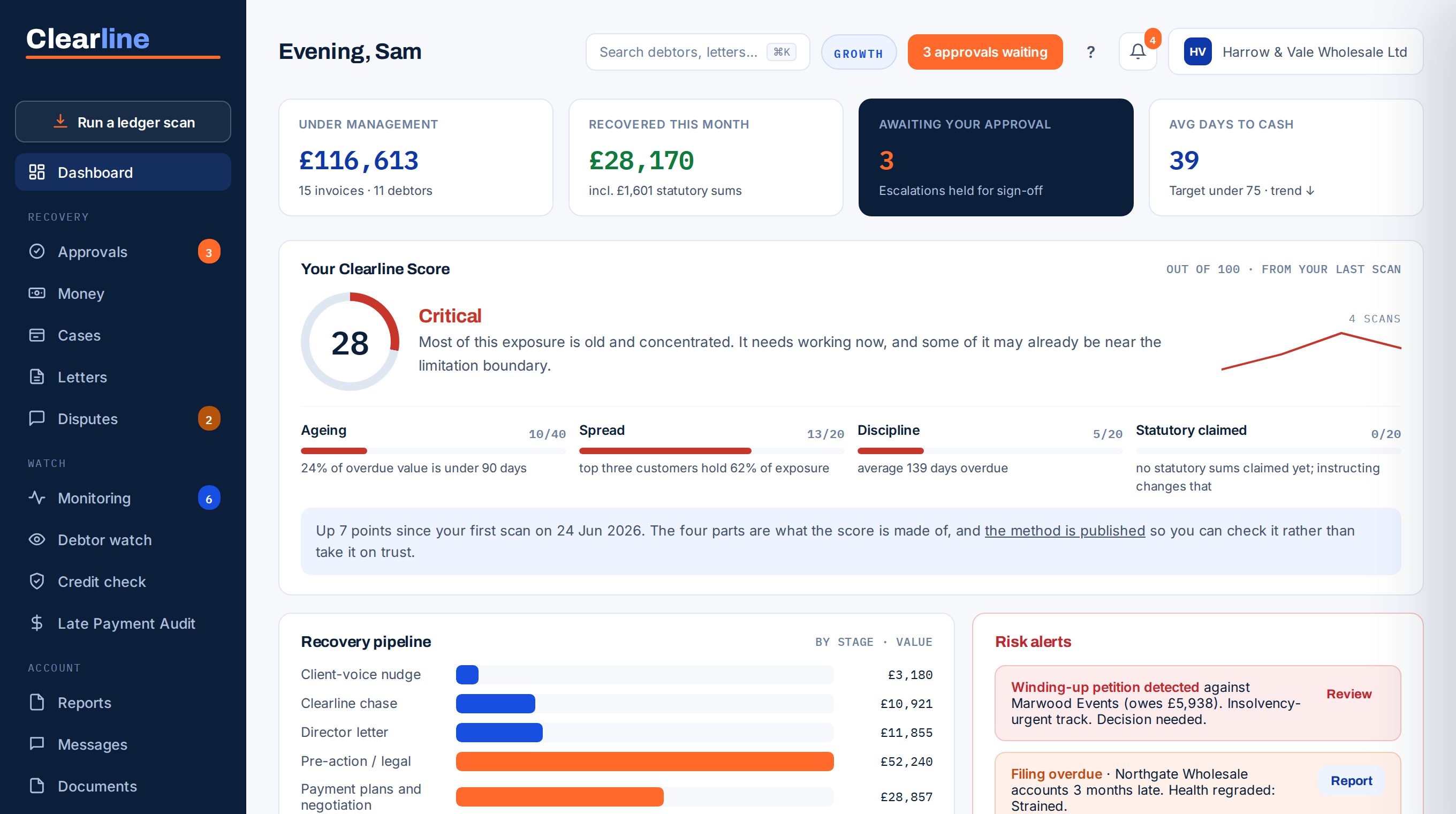Click the Ageing score progress bar

[433, 451]
